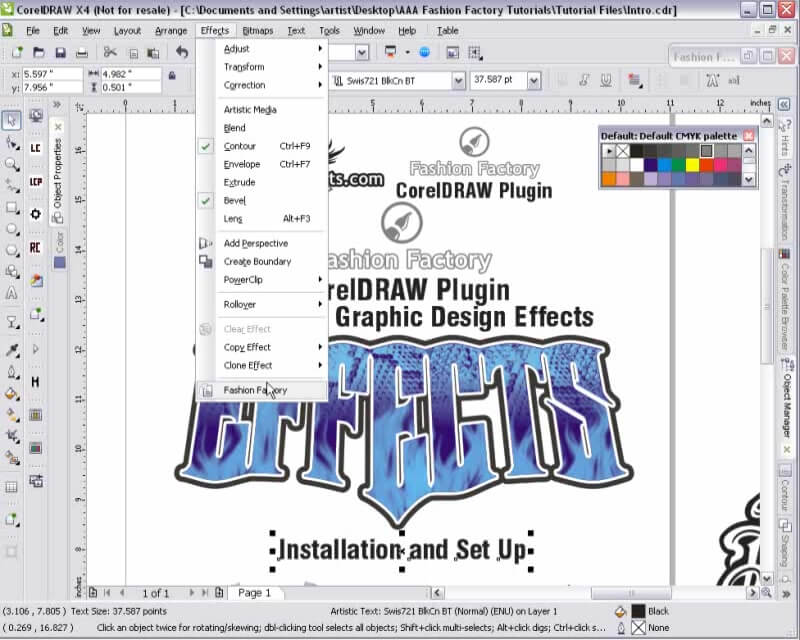Click Fashion Factory in Effects menu

click(x=255, y=390)
